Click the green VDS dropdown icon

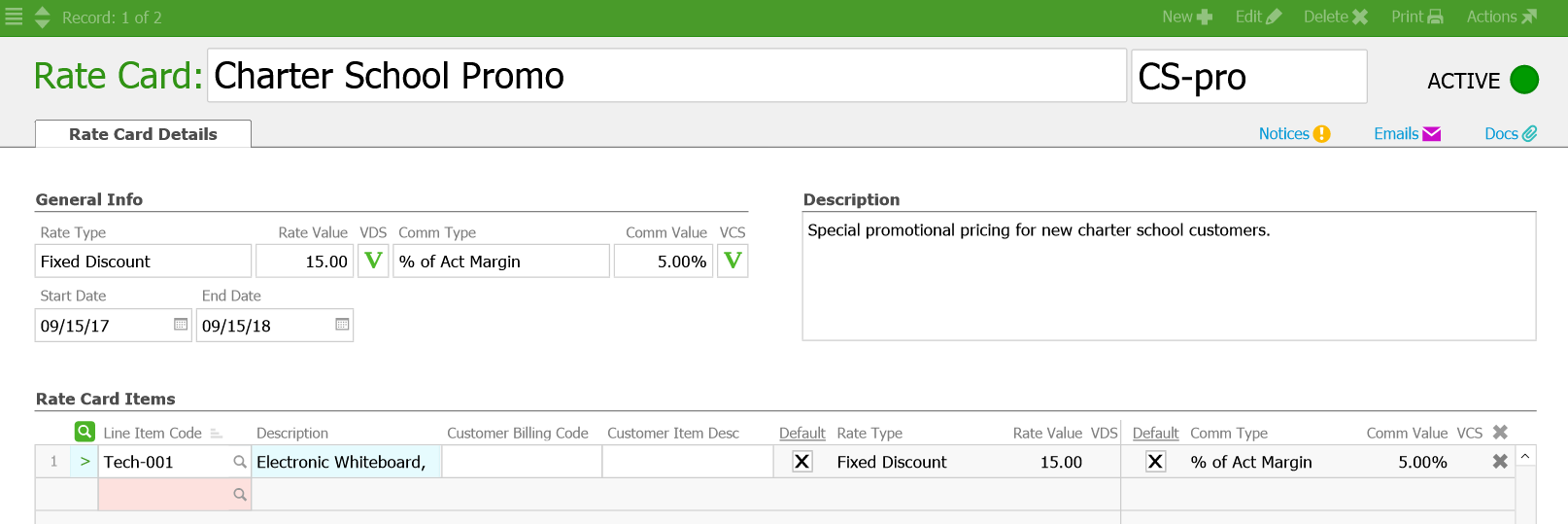373,261
